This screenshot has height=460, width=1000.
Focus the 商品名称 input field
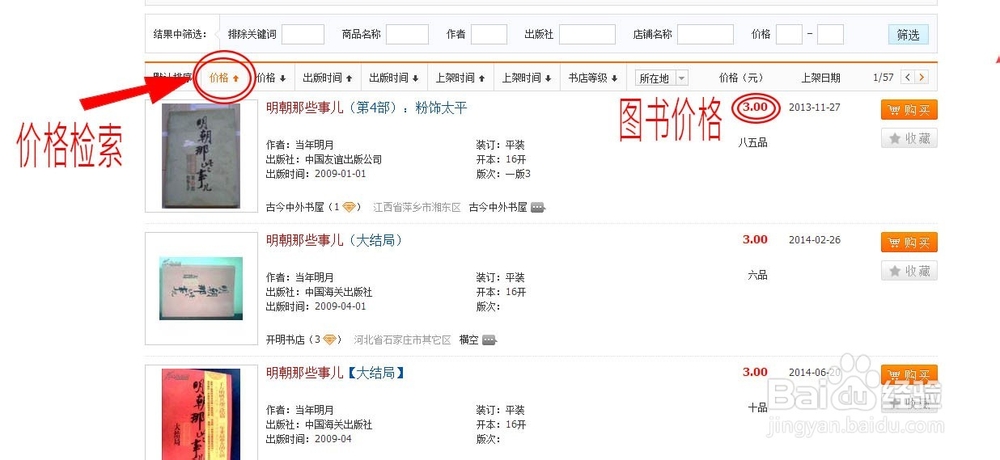click(407, 34)
